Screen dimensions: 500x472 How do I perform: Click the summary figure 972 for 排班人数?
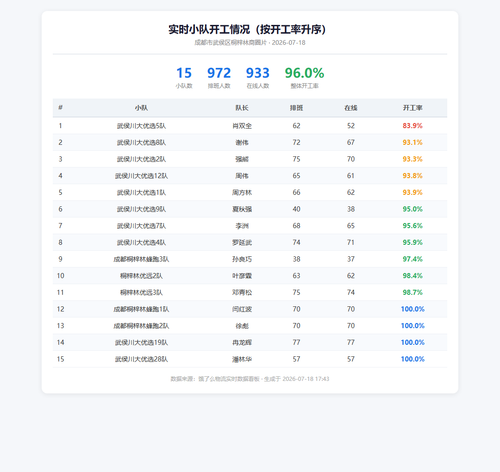219,73
